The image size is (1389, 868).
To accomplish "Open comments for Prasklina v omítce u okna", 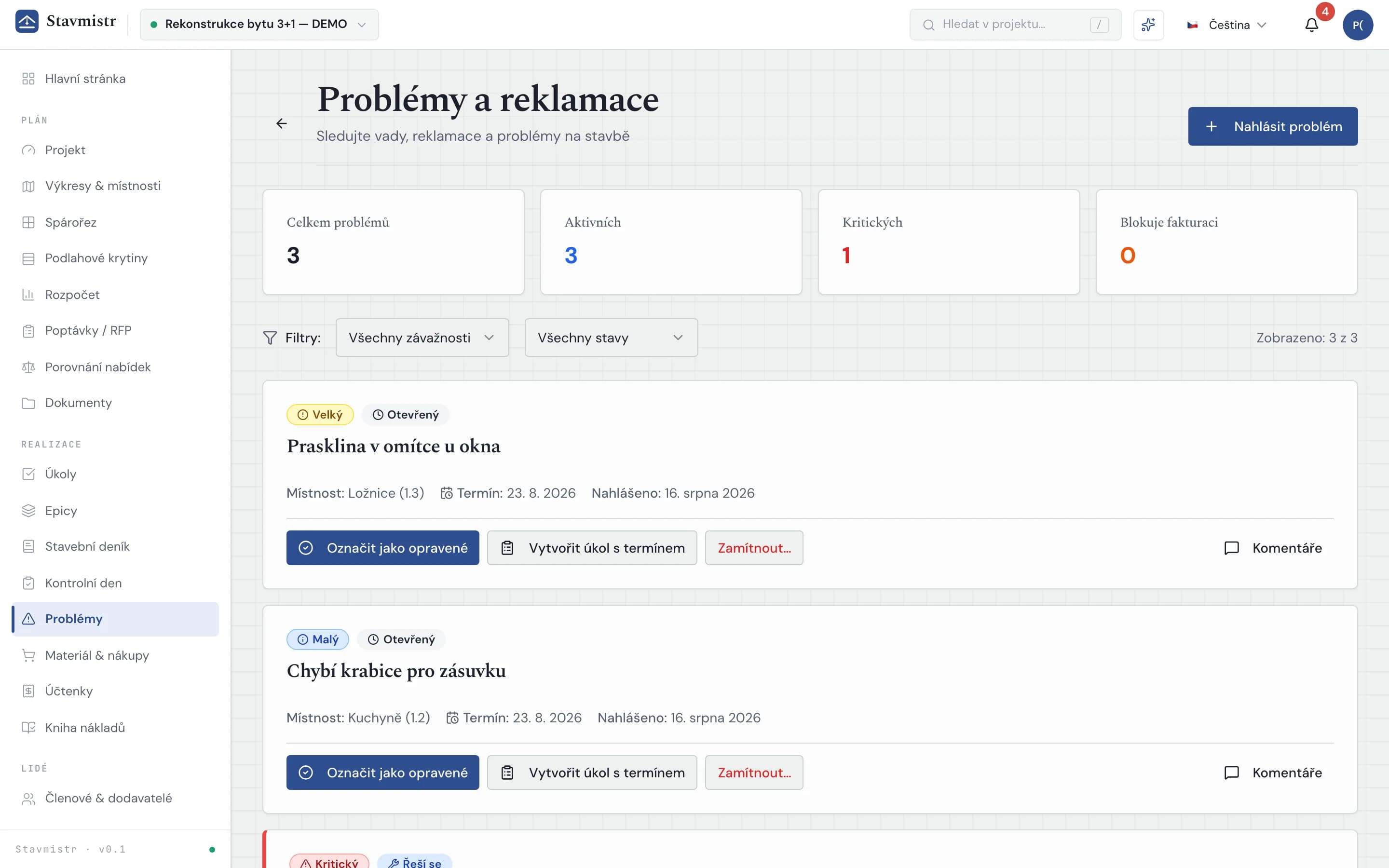I will [x=1272, y=548].
